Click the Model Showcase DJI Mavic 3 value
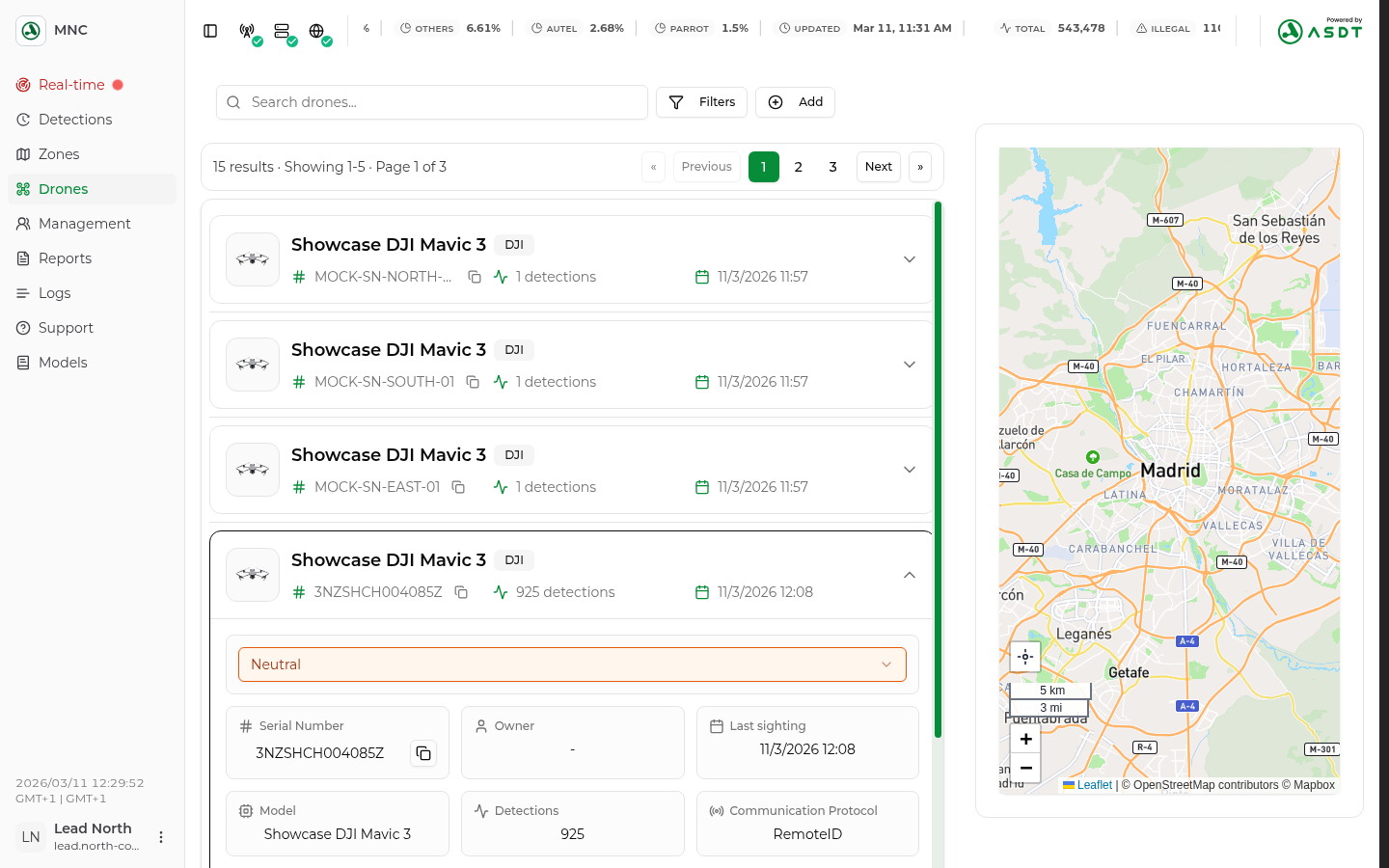The image size is (1389, 868). (338, 834)
